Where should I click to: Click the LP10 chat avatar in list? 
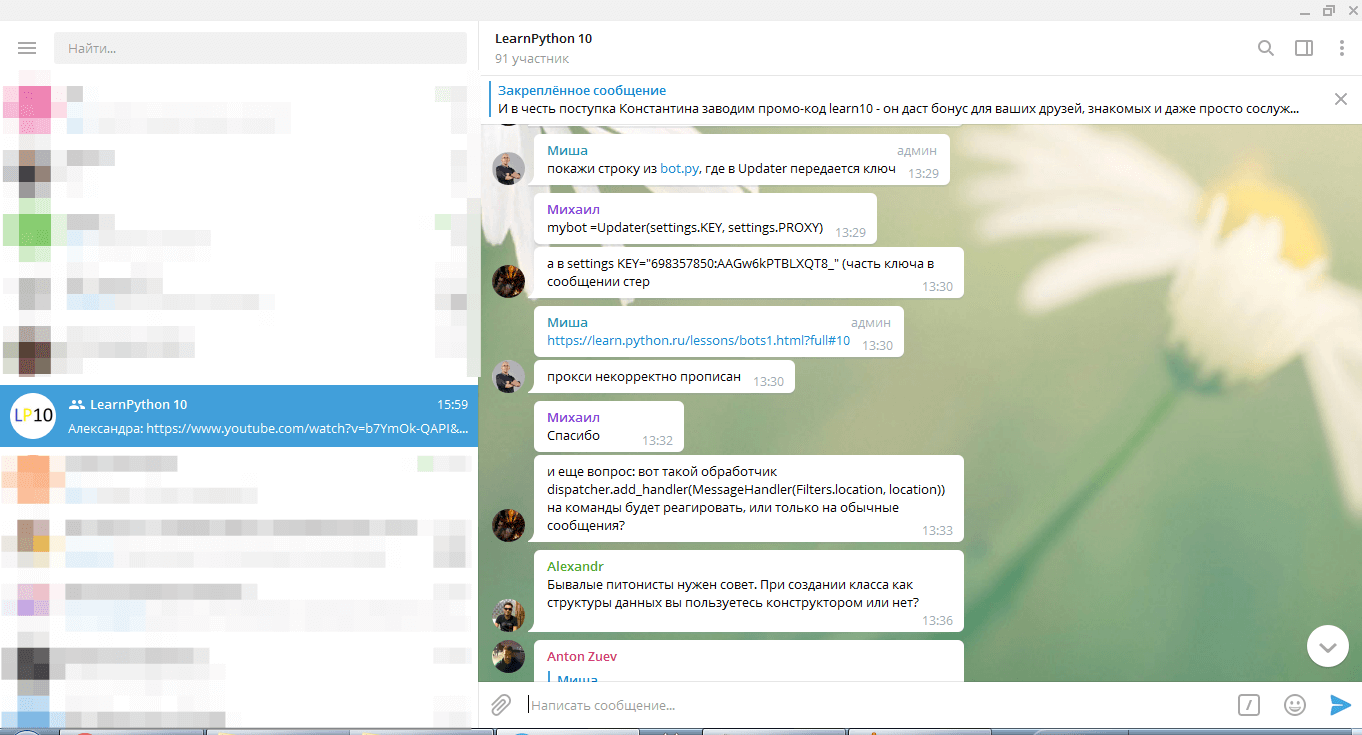tap(32, 416)
